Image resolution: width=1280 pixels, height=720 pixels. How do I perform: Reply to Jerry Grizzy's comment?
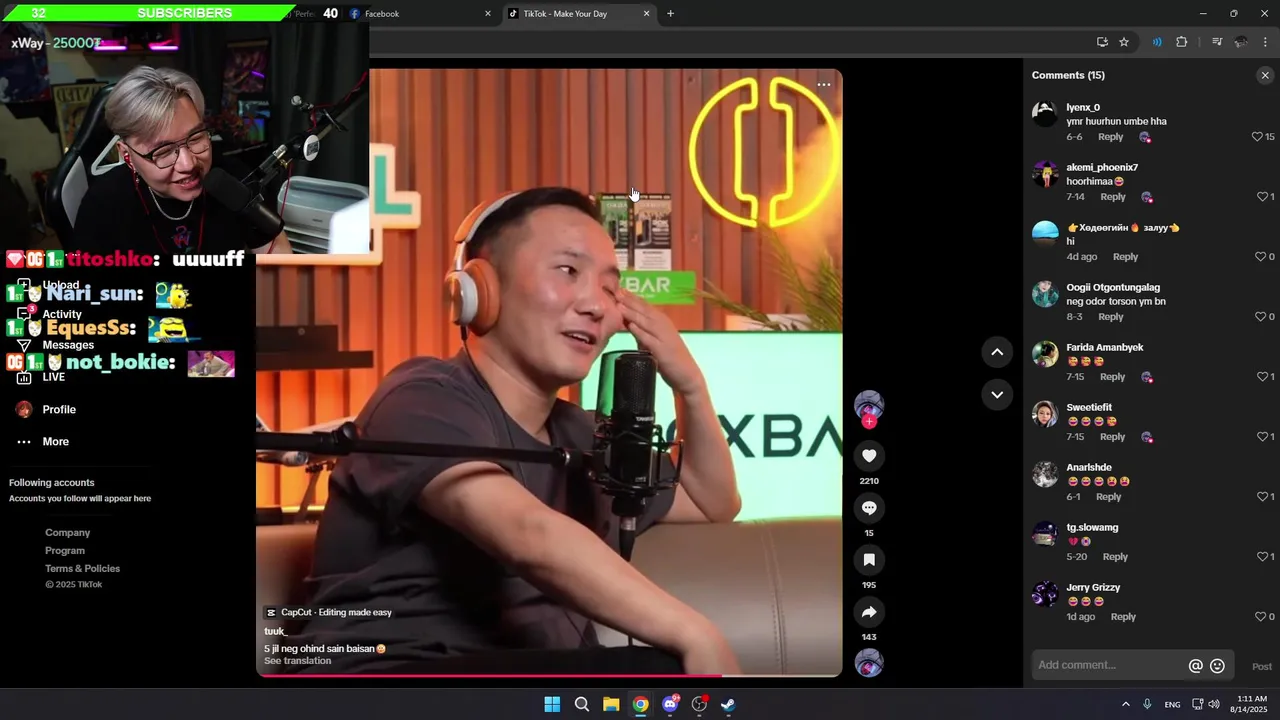(x=1123, y=617)
